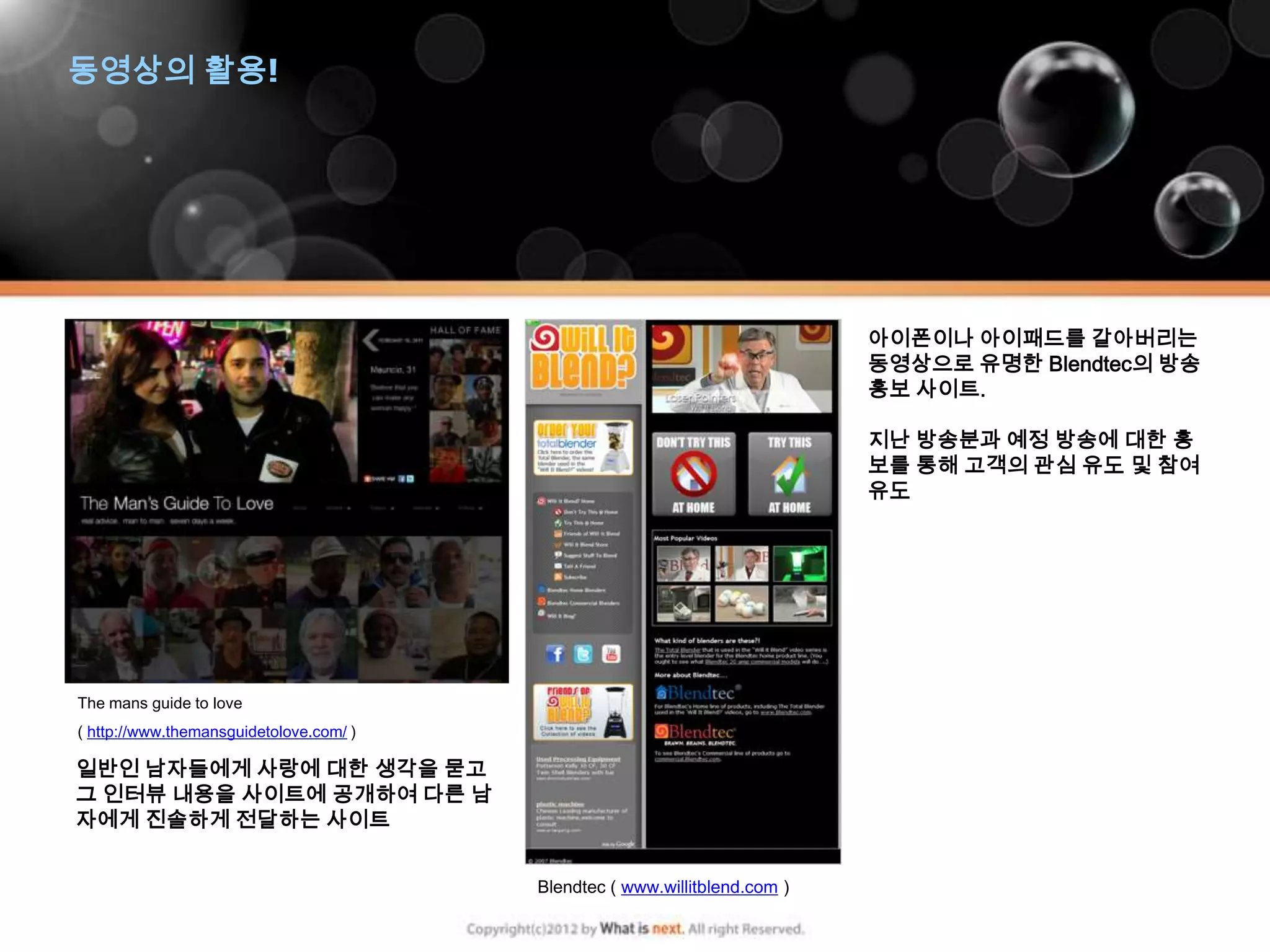The image size is (1270, 952).
Task: Select Friends of Will It Blend menu item
Action: point(587,534)
